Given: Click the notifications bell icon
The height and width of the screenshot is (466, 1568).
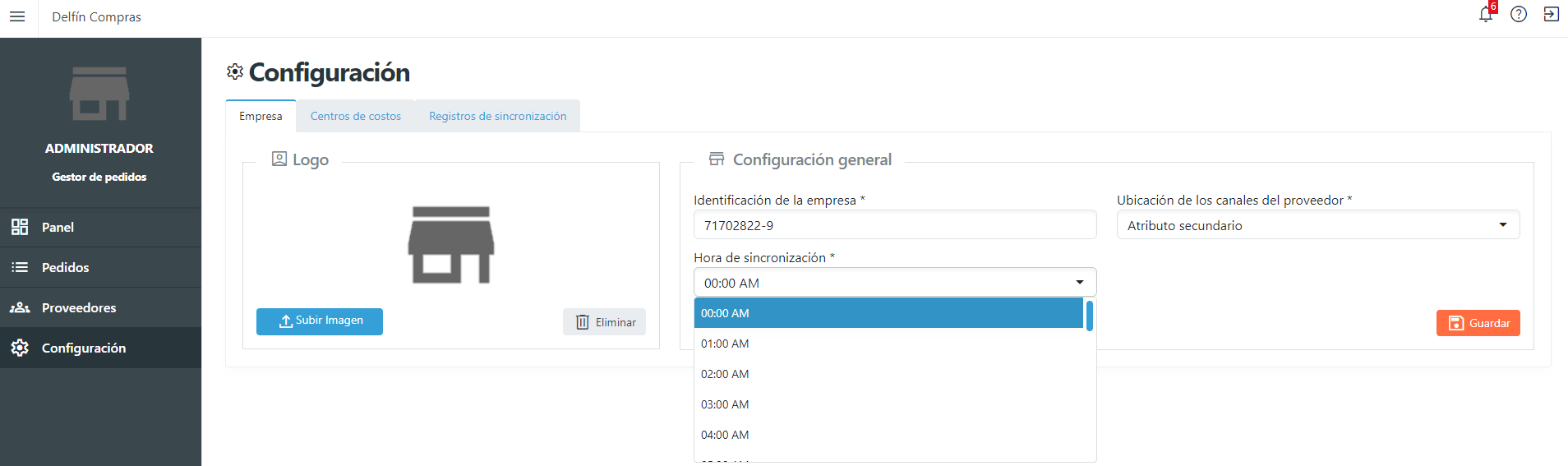Looking at the screenshot, I should (1485, 15).
